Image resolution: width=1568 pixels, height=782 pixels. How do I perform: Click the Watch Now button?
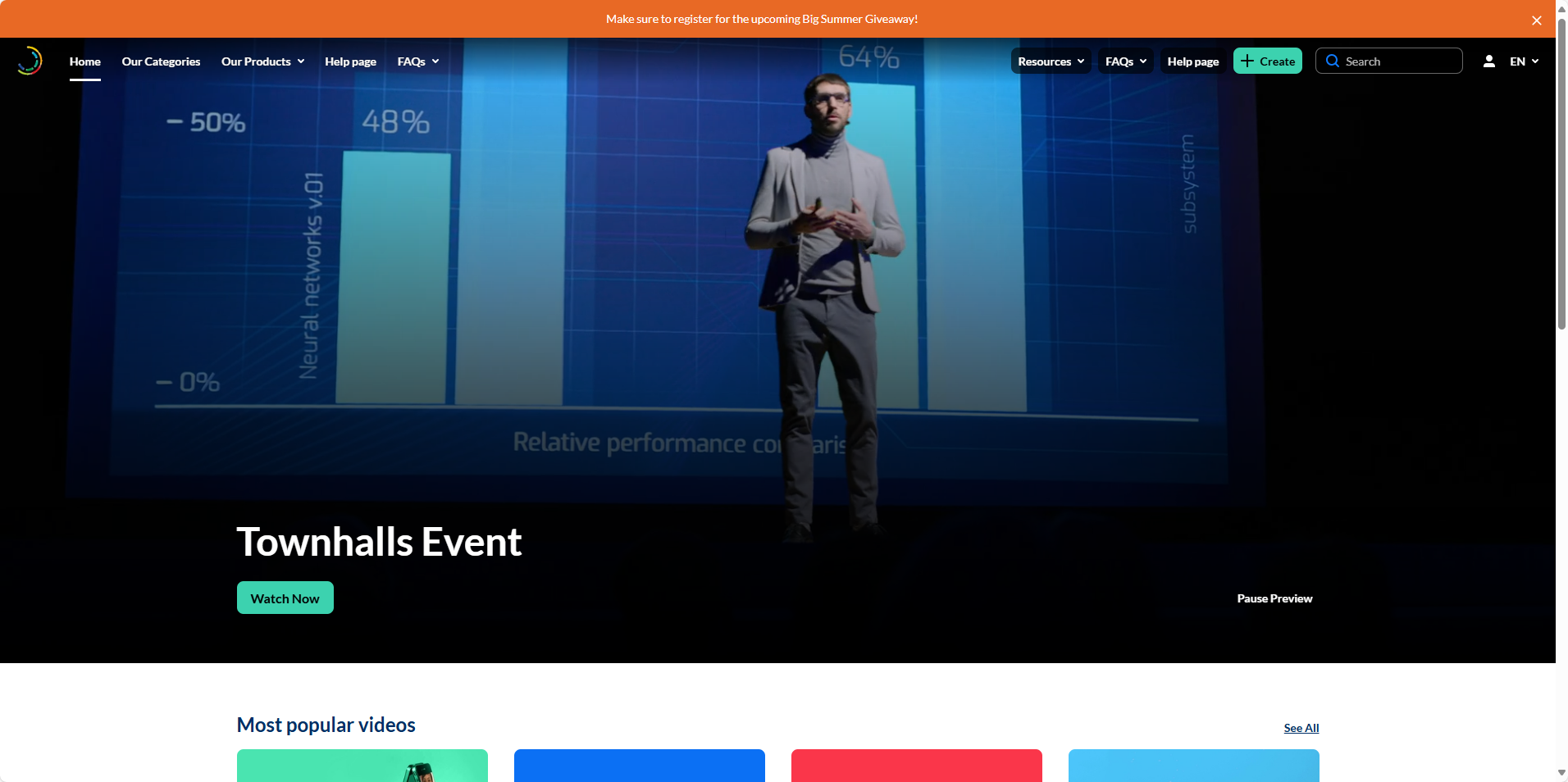[x=285, y=598]
